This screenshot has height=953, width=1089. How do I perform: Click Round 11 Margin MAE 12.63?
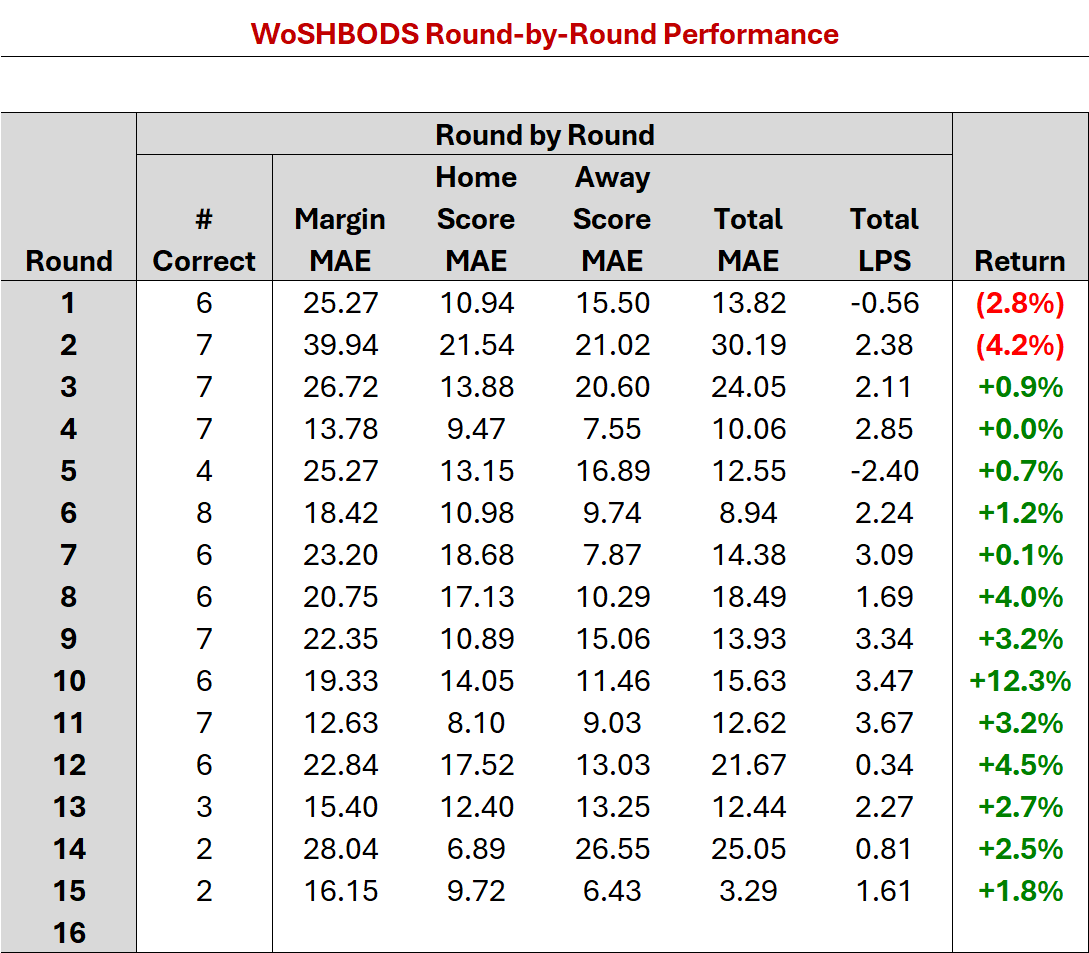click(x=340, y=723)
